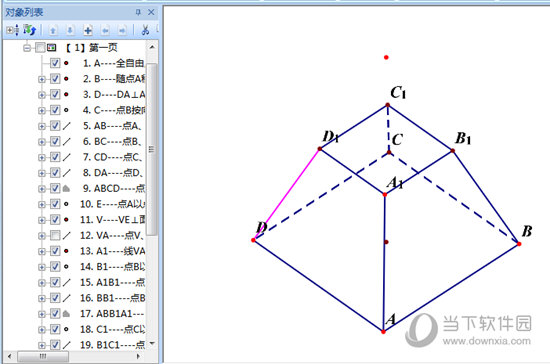Toggle the checkbox for 第一页
This screenshot has width=550, height=364.
(40, 47)
